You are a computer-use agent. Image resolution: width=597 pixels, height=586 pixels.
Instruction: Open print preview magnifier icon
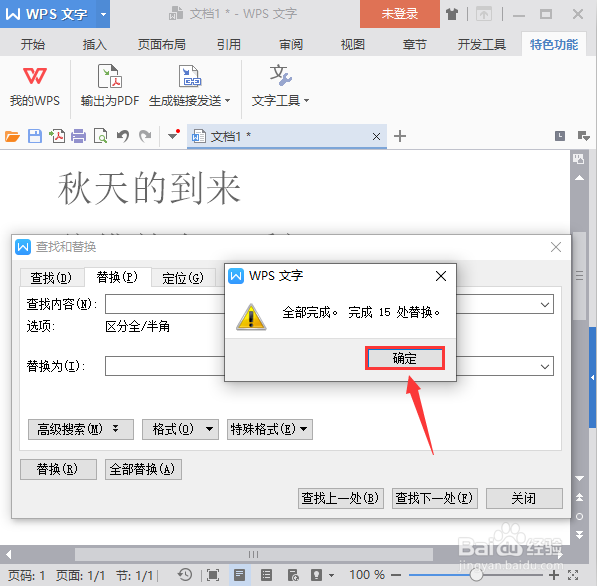coord(101,136)
